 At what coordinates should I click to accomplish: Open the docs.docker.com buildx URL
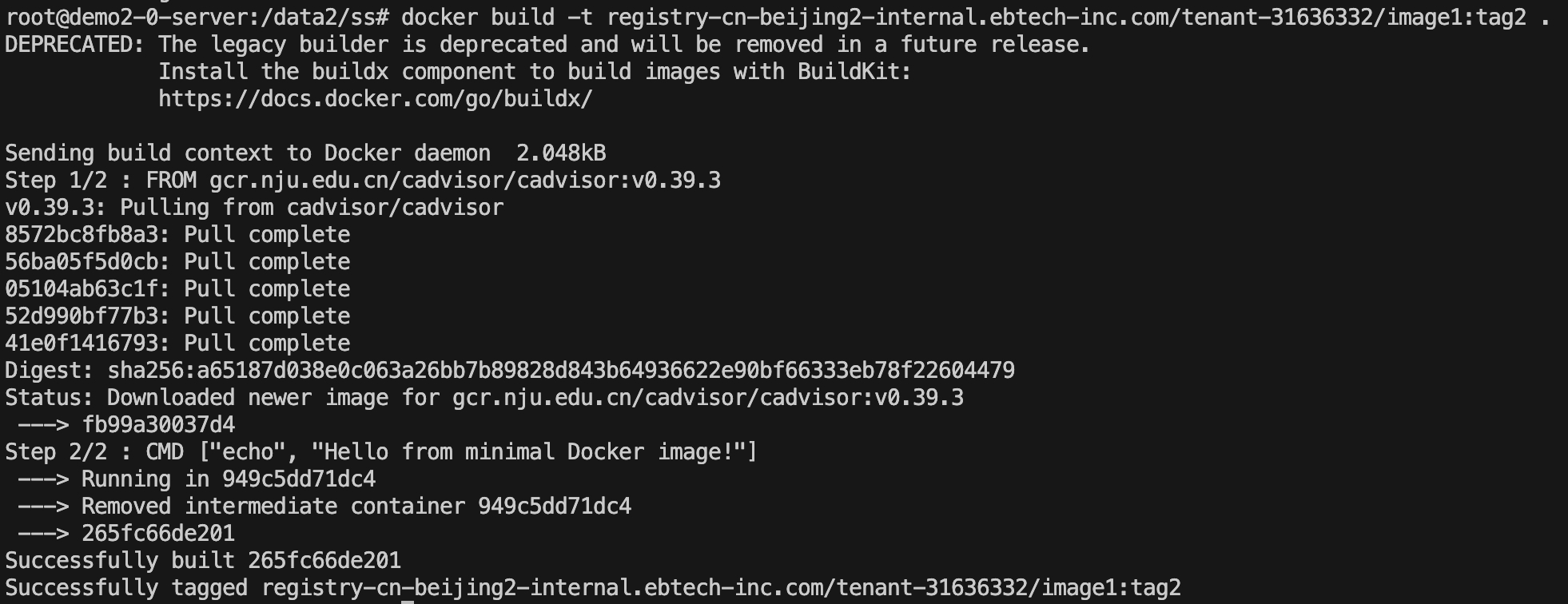(376, 99)
